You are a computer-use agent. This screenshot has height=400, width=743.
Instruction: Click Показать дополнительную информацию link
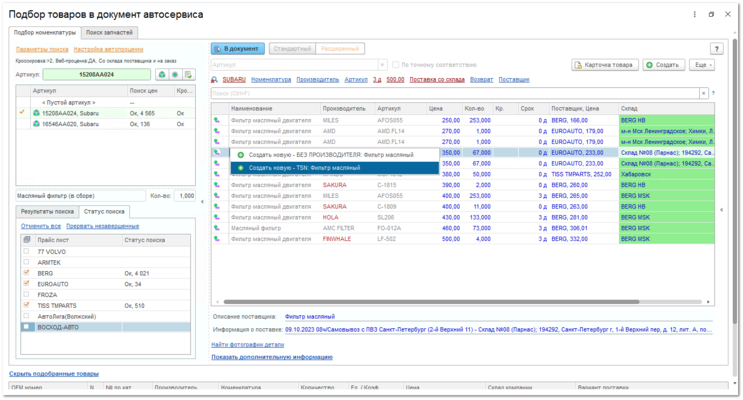(x=272, y=357)
